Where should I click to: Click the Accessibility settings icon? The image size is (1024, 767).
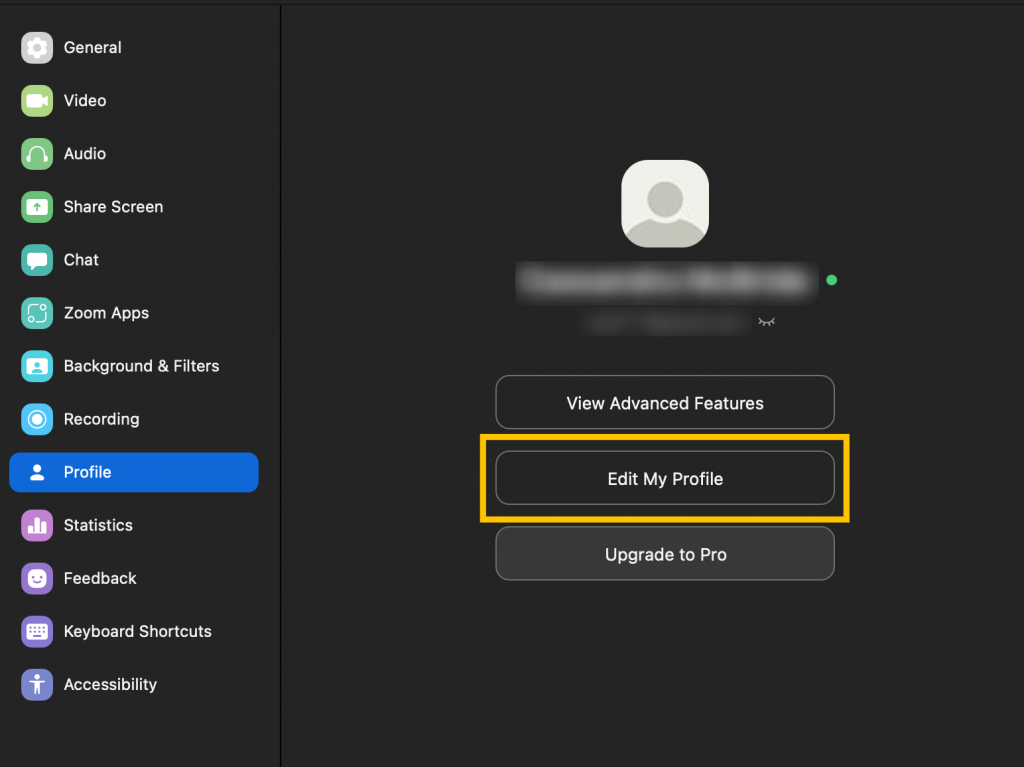(x=36, y=684)
